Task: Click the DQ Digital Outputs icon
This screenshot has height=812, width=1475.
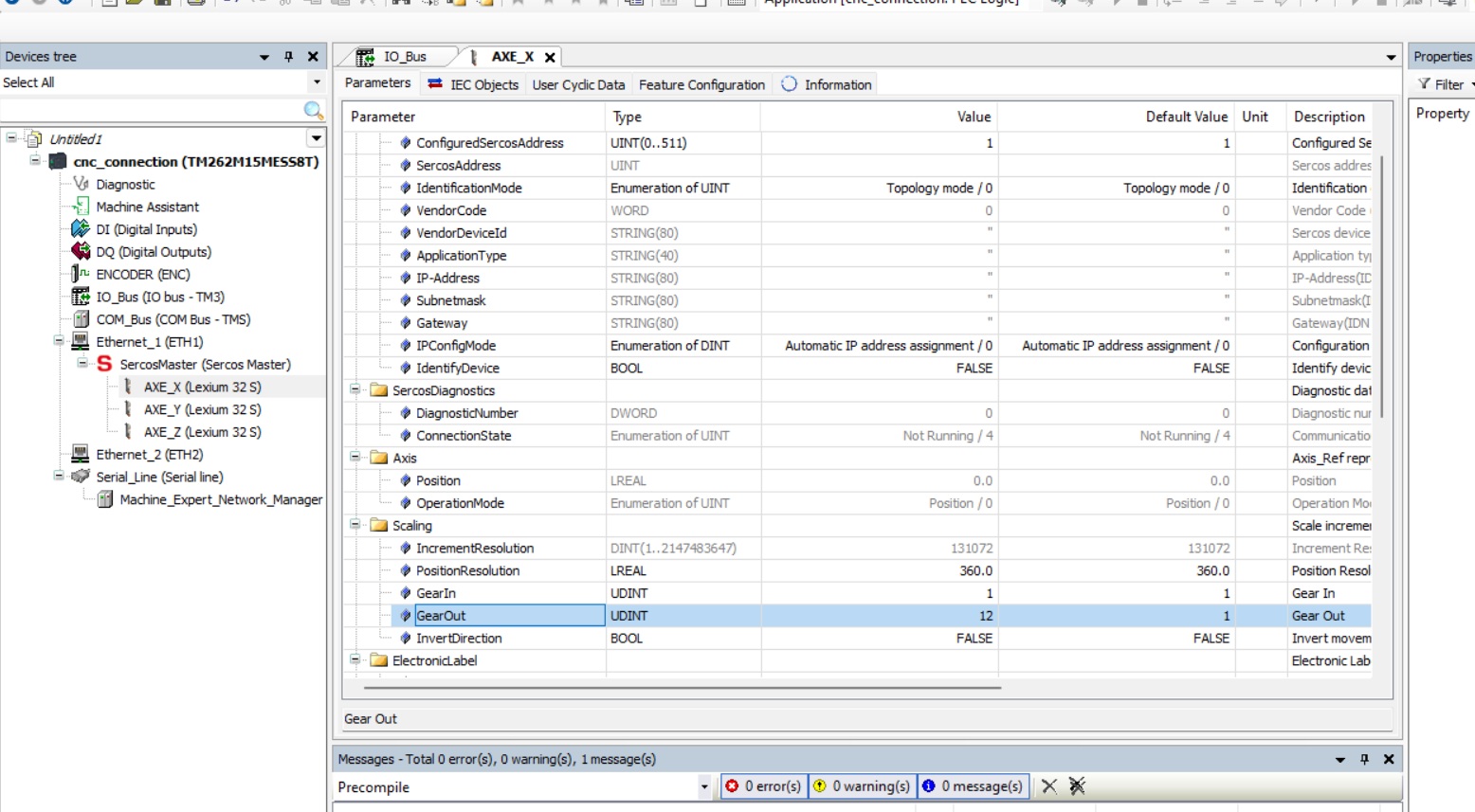Action: coord(82,252)
